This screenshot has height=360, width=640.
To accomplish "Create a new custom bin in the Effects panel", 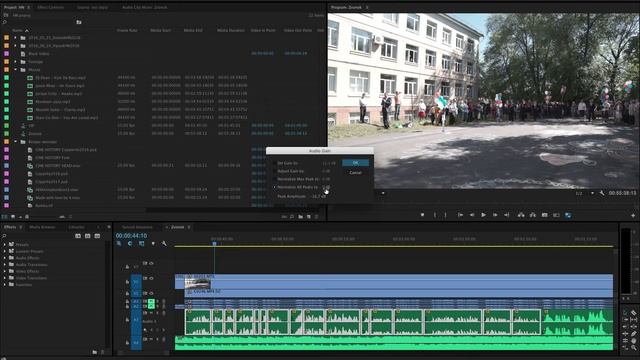I will tap(95, 352).
